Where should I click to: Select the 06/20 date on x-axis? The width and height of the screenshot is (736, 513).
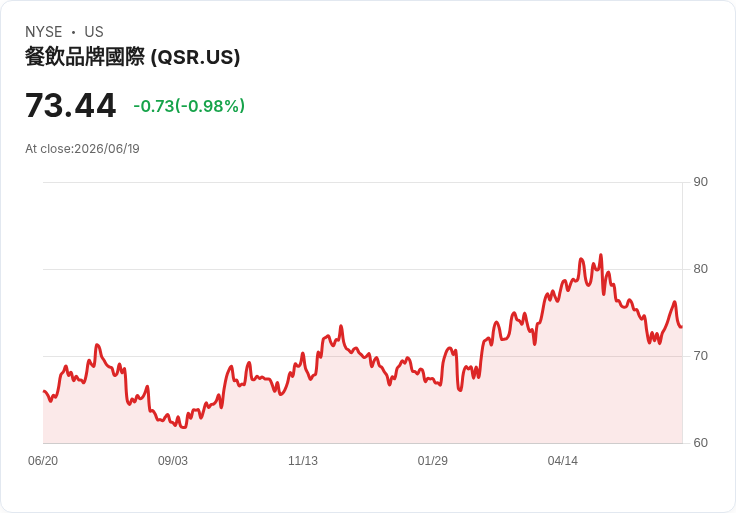(x=43, y=461)
